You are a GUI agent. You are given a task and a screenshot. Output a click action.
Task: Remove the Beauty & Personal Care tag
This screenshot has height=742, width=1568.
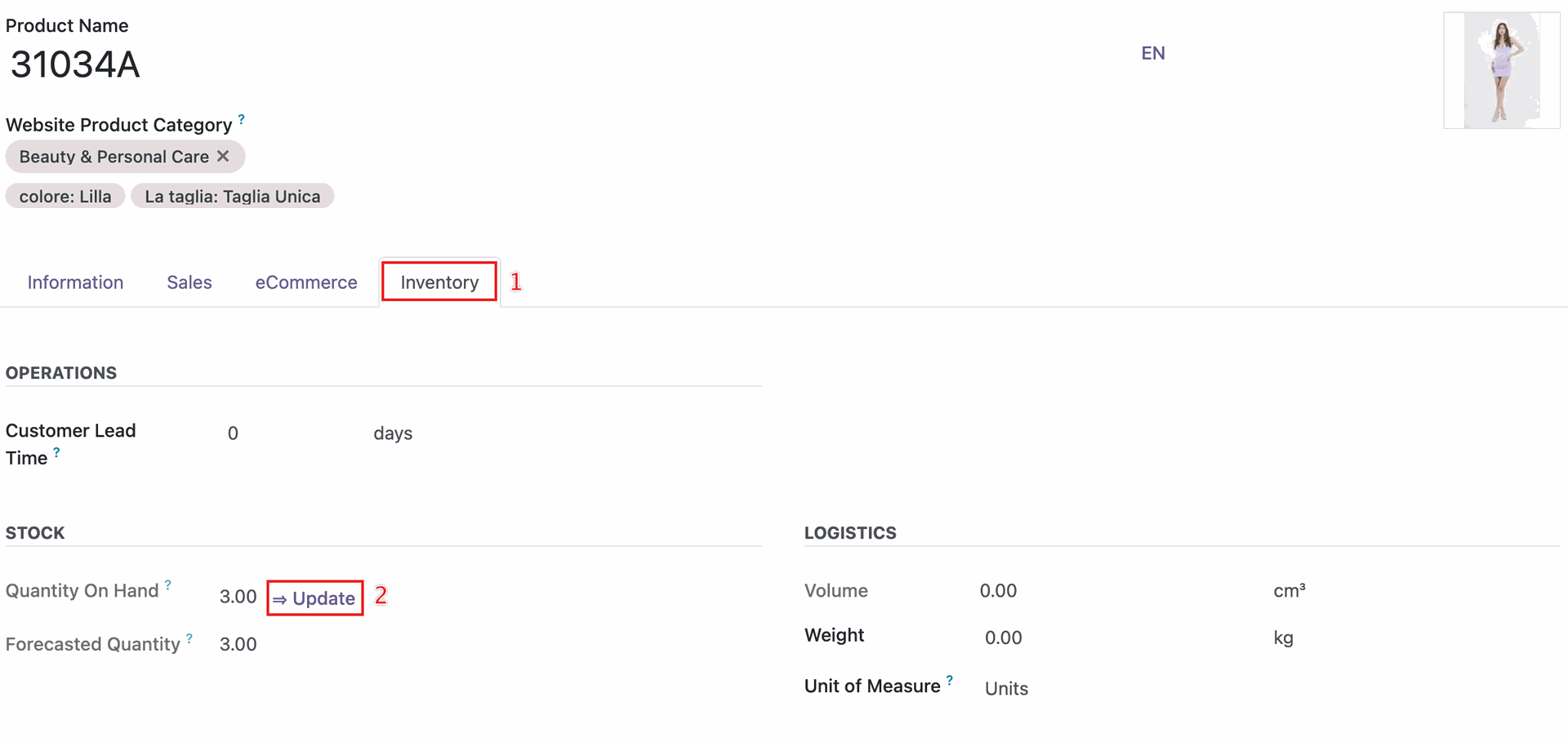coord(223,156)
